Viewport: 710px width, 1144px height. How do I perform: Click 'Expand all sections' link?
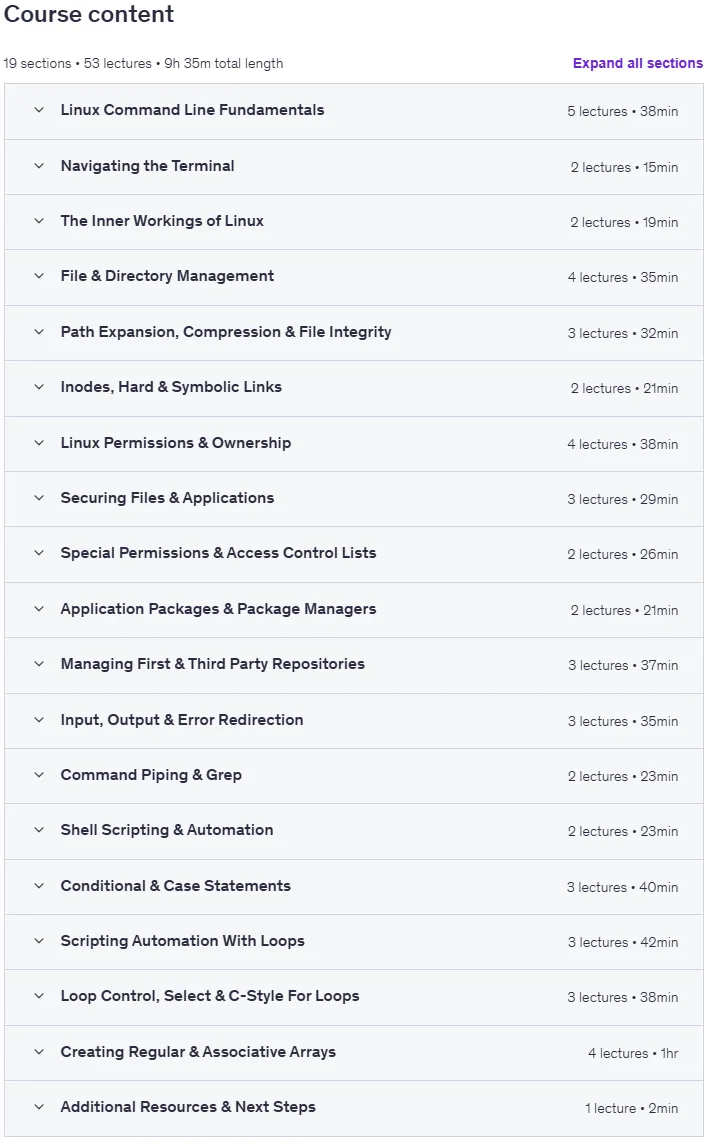[637, 63]
